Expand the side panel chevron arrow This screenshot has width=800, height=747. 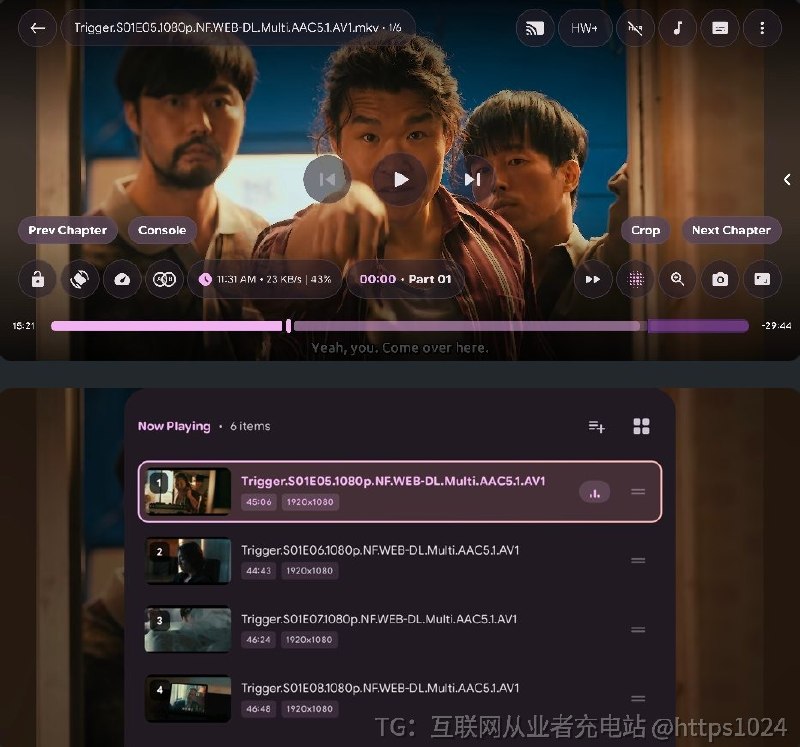[x=787, y=179]
